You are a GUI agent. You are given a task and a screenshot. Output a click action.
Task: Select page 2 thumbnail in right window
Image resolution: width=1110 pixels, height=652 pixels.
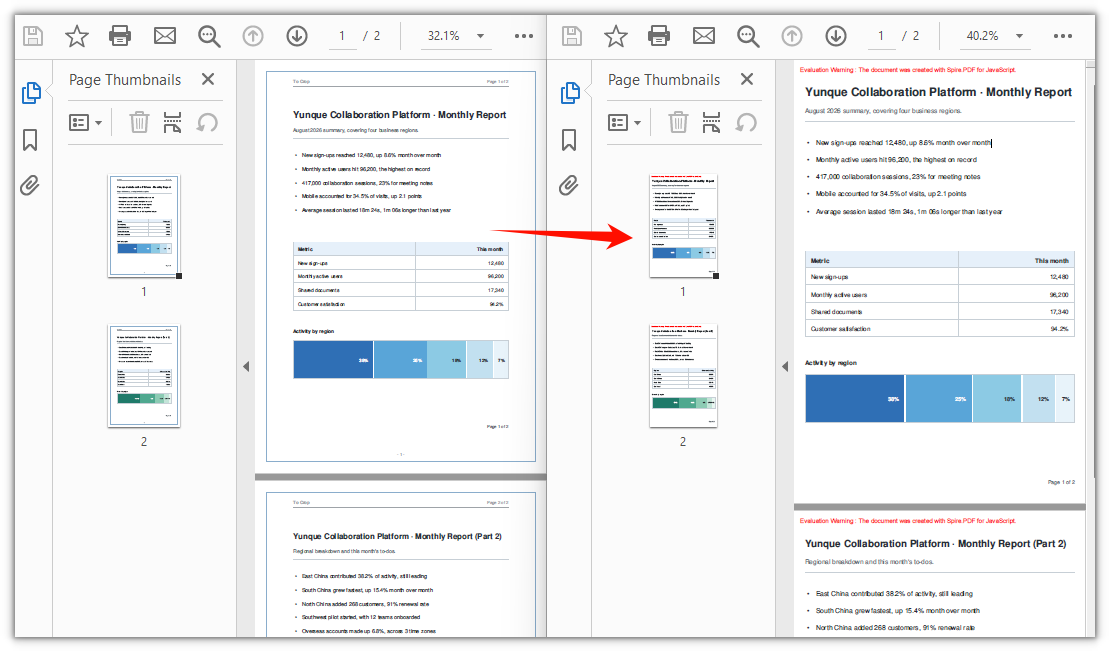(683, 376)
